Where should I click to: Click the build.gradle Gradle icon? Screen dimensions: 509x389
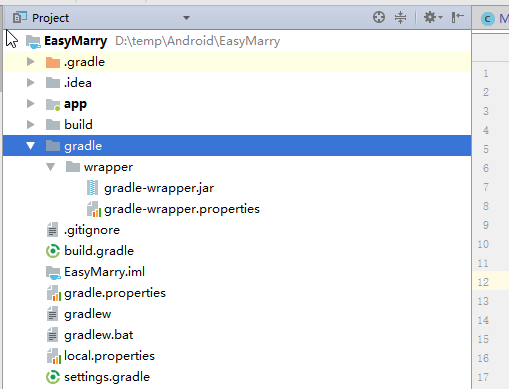click(53, 251)
